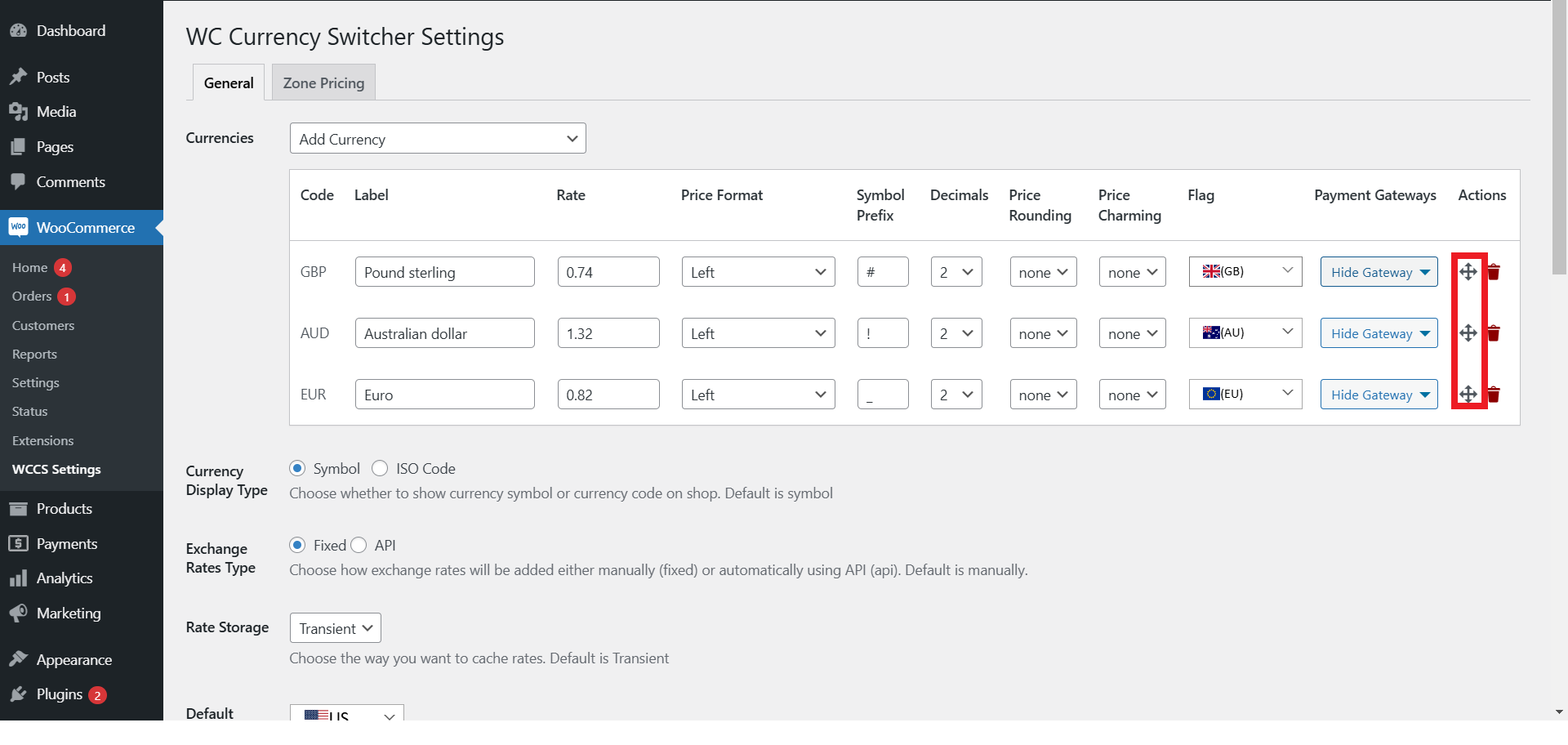Image resolution: width=1568 pixels, height=745 pixels.
Task: Delete the GBP currency with trash icon
Action: click(1494, 272)
